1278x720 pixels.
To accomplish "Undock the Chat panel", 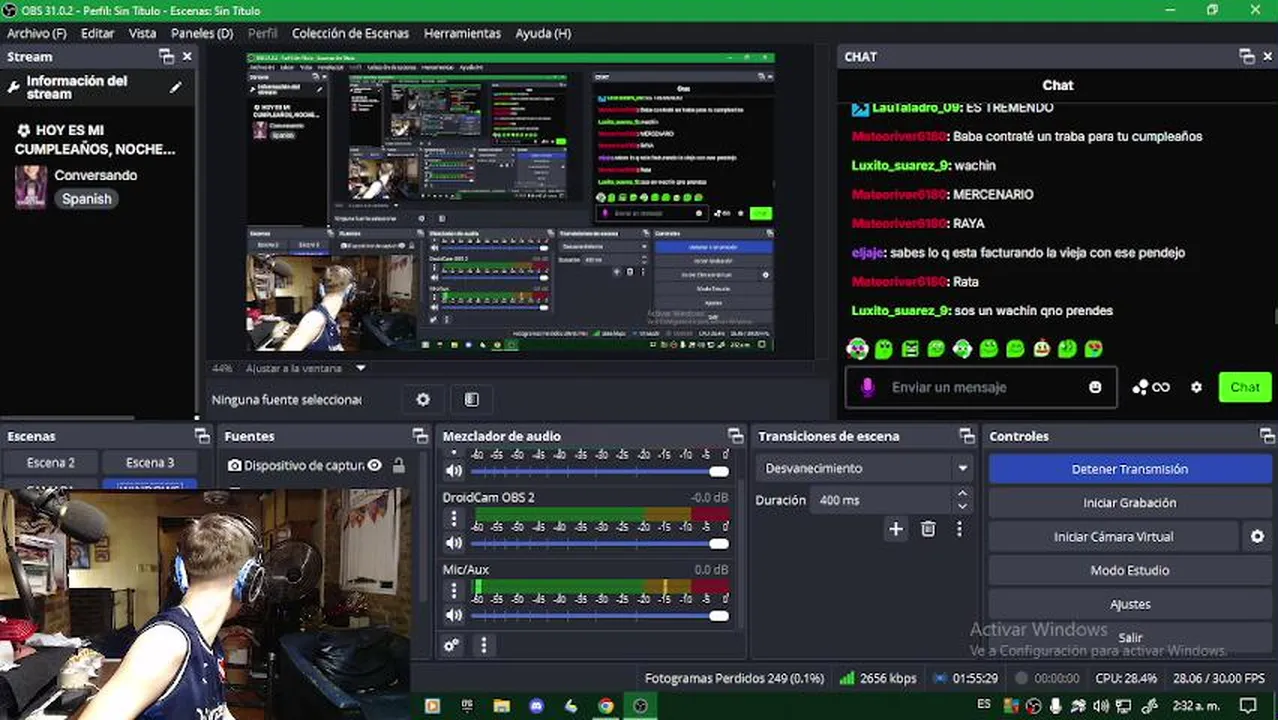I will [x=1246, y=57].
